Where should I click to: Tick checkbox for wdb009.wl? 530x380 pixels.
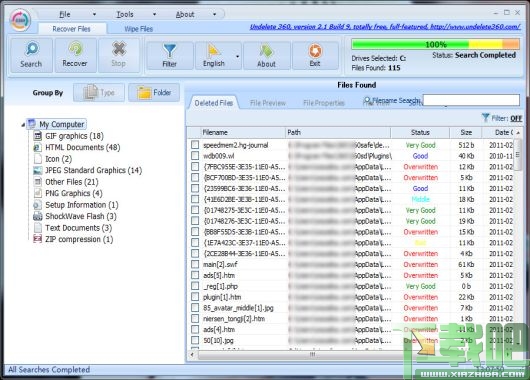click(195, 156)
